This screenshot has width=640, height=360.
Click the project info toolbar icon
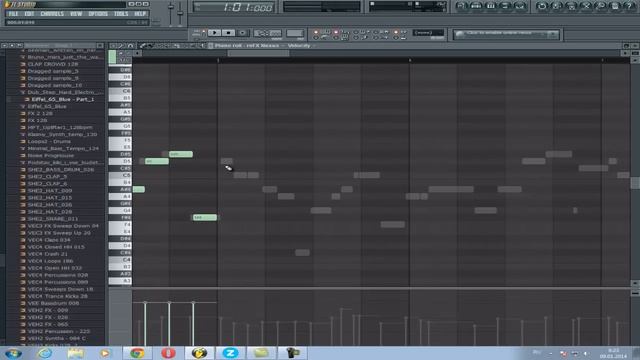[615, 6]
